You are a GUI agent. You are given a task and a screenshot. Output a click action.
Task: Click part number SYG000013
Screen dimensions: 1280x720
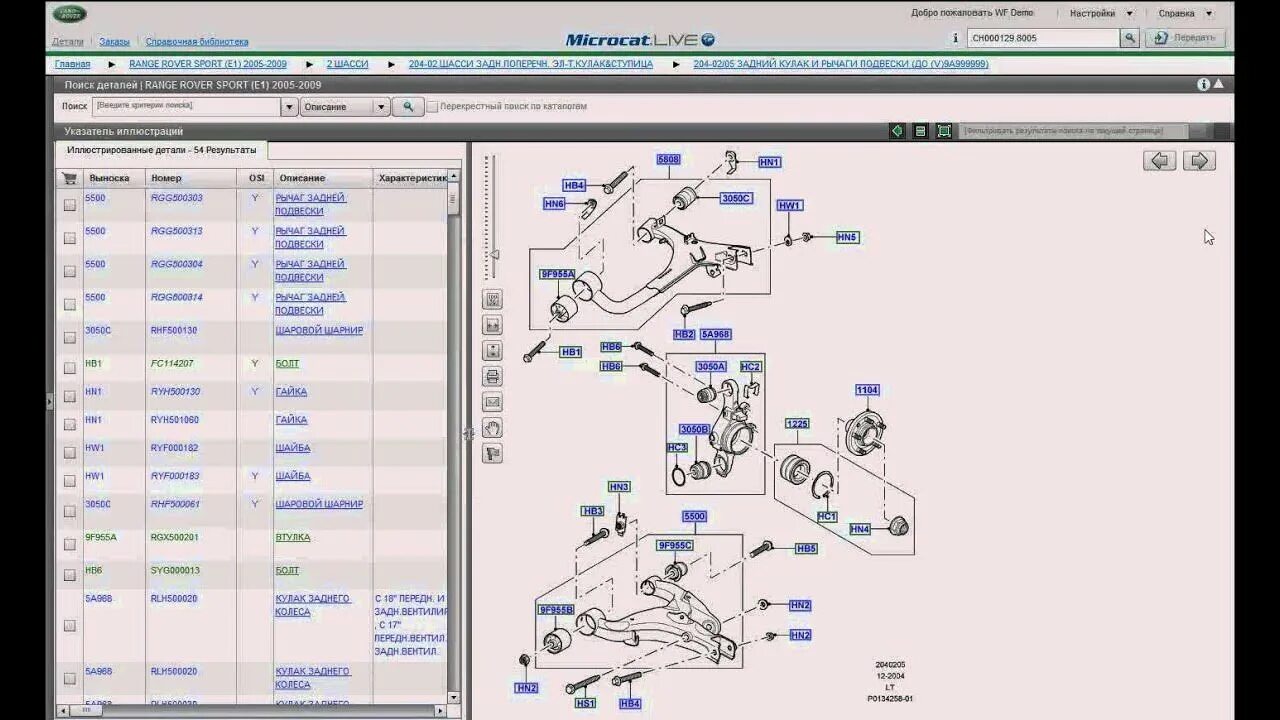pos(175,570)
